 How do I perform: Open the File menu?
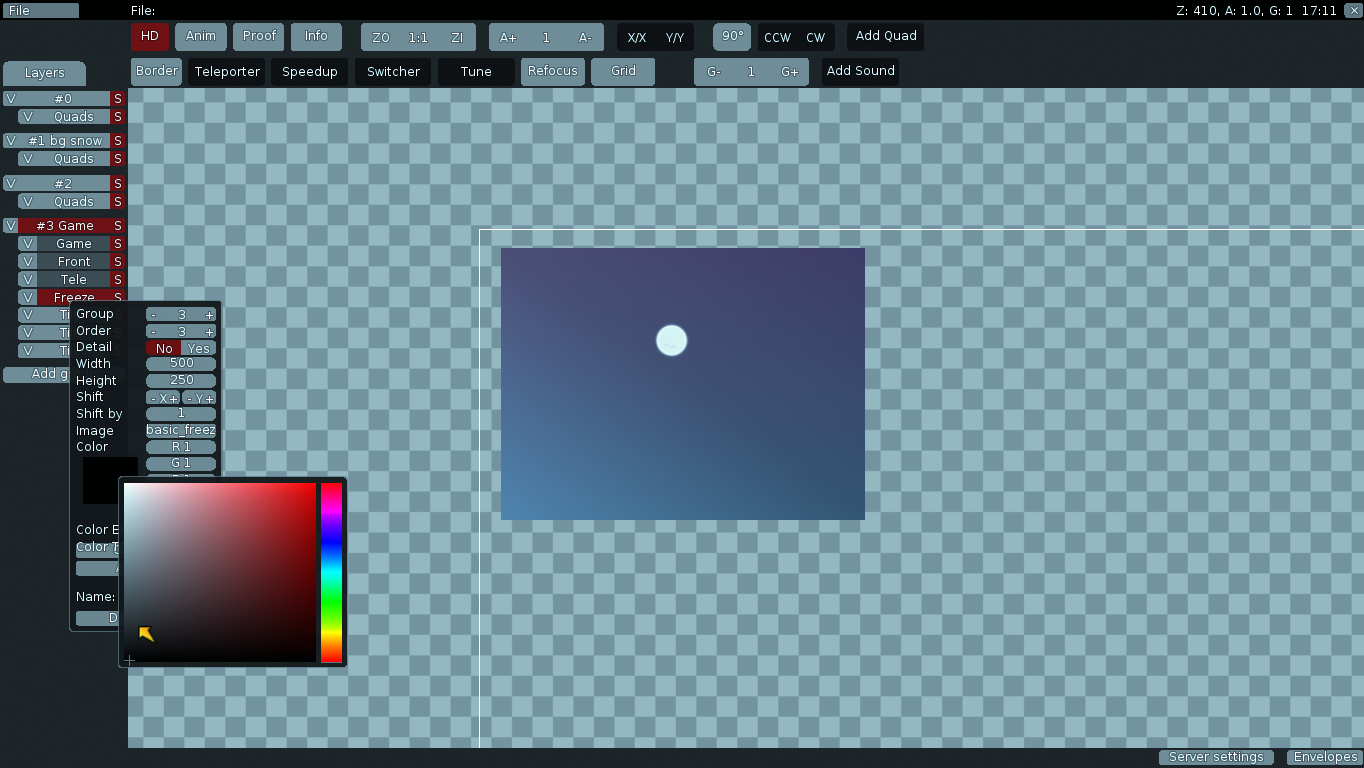tap(40, 11)
